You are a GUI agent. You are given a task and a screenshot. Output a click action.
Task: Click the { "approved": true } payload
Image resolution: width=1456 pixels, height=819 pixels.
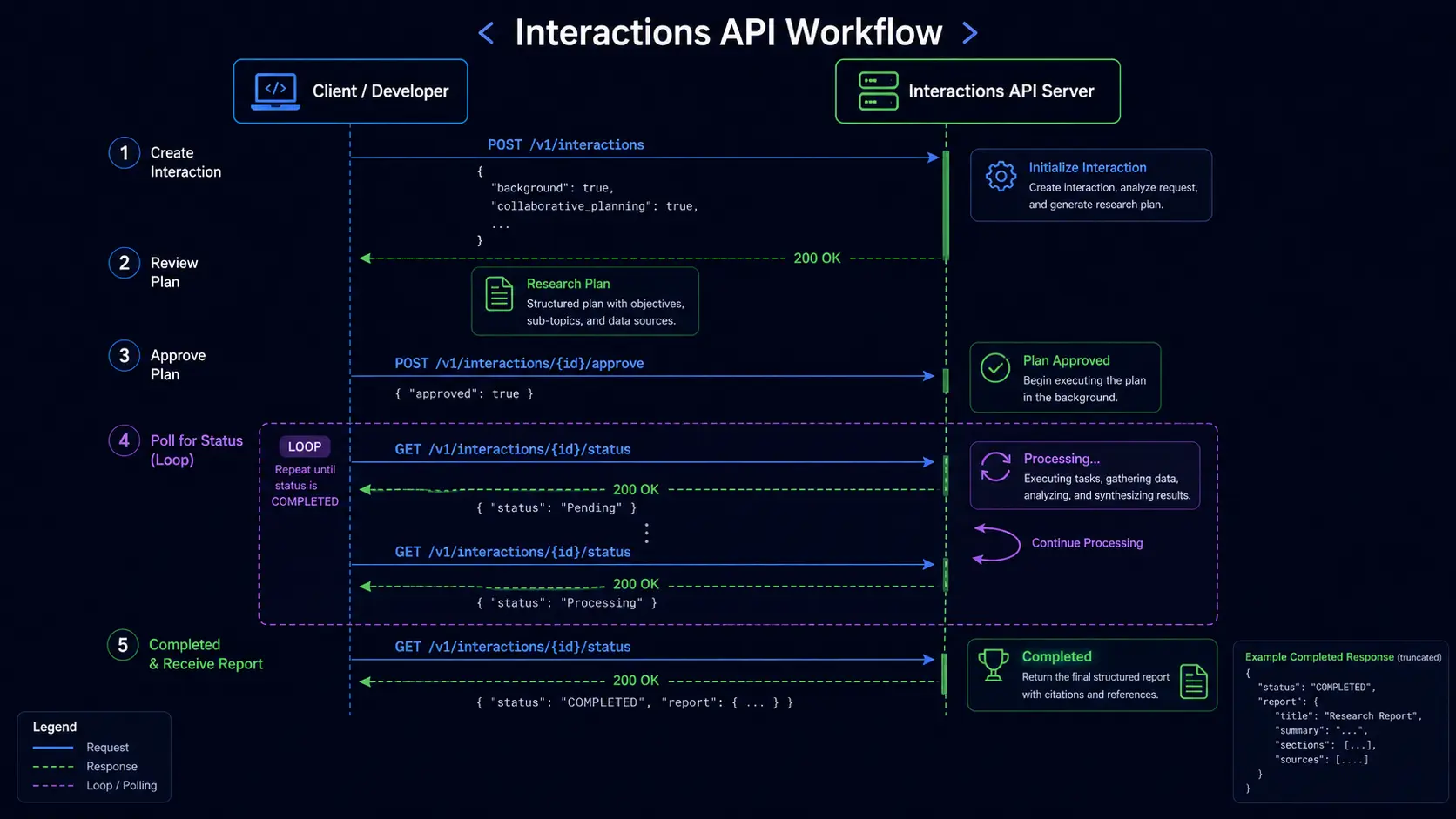coord(464,394)
